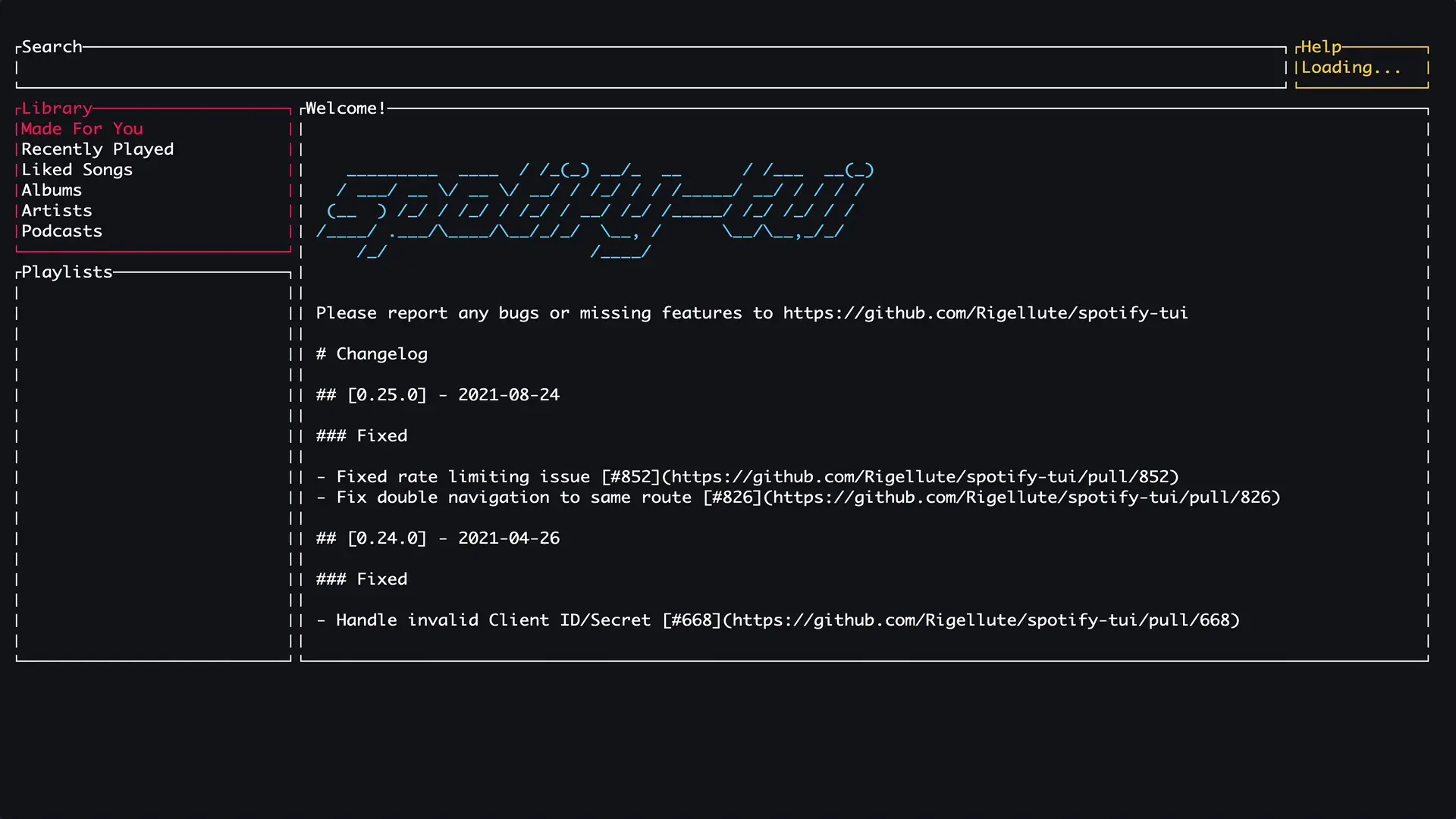Open Liked Songs
Screen dimensions: 1456x819
click(77, 170)
